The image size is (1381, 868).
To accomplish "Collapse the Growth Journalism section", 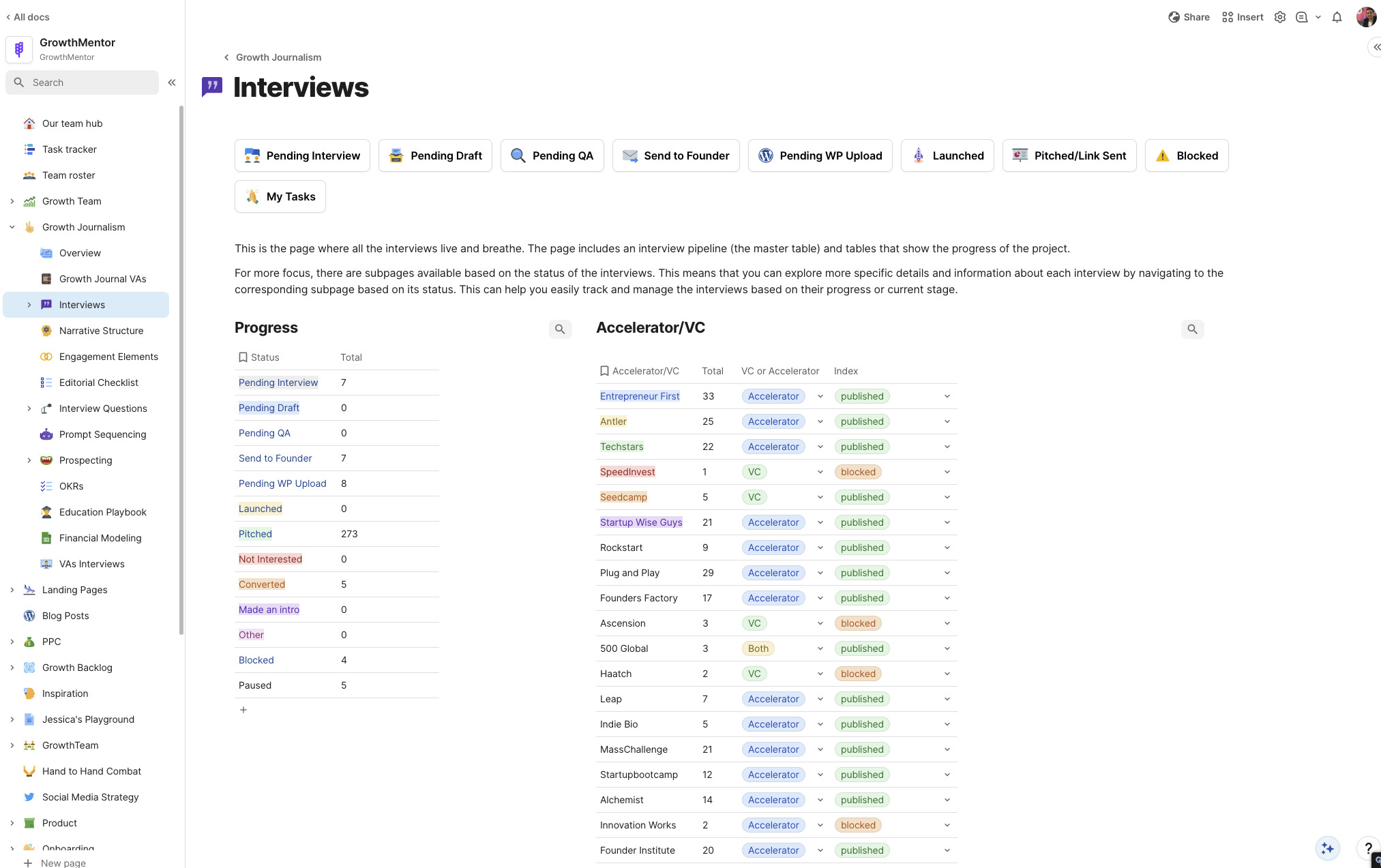I will [12, 227].
